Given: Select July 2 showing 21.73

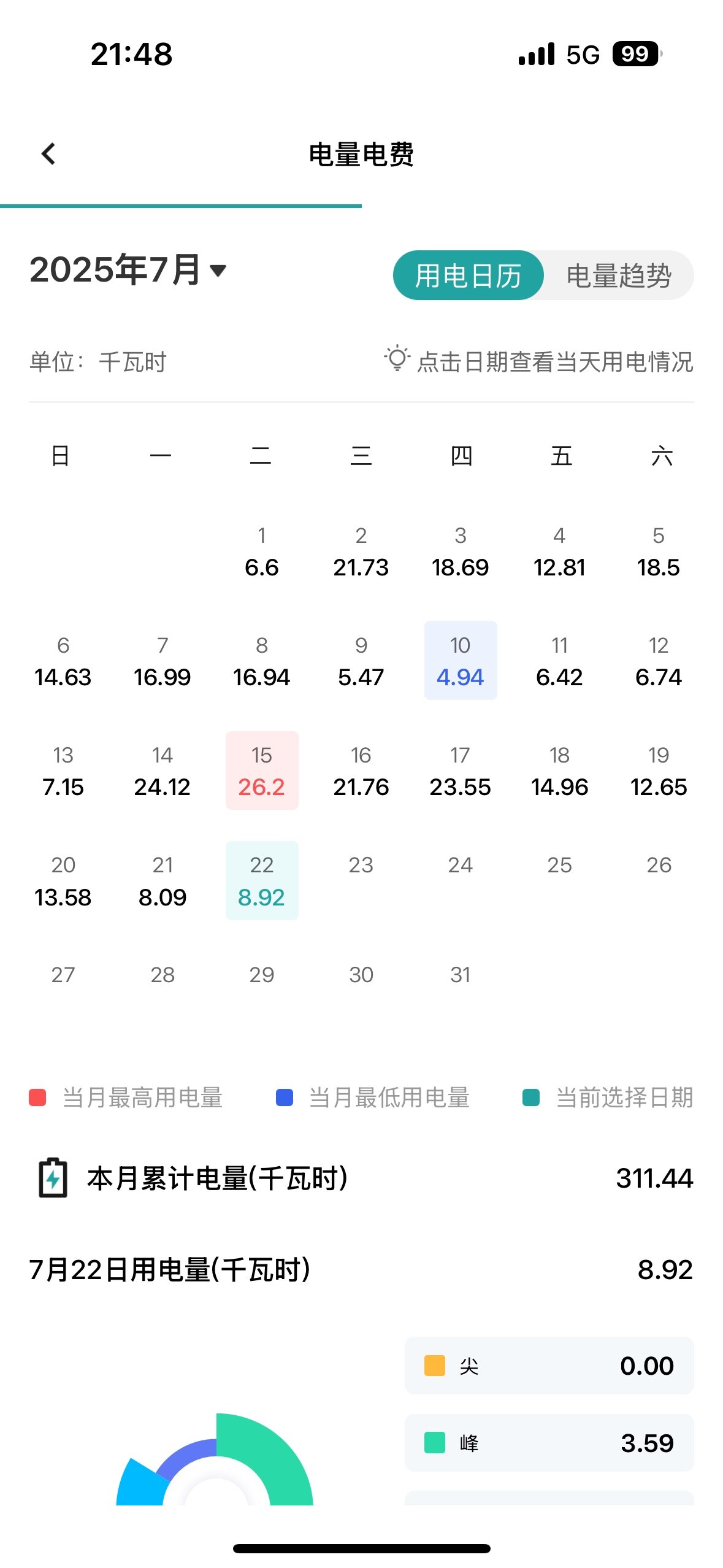Looking at the screenshot, I should [361, 551].
